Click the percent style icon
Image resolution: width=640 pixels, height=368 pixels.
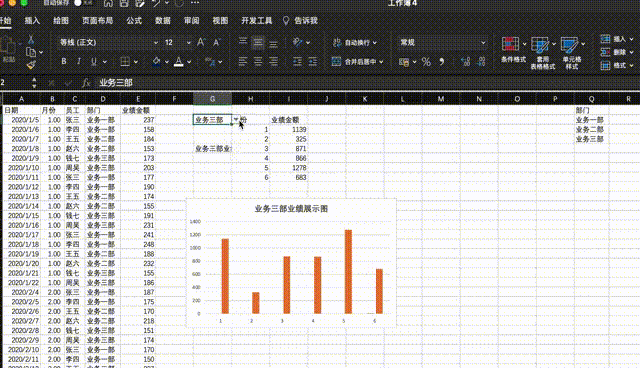click(426, 62)
